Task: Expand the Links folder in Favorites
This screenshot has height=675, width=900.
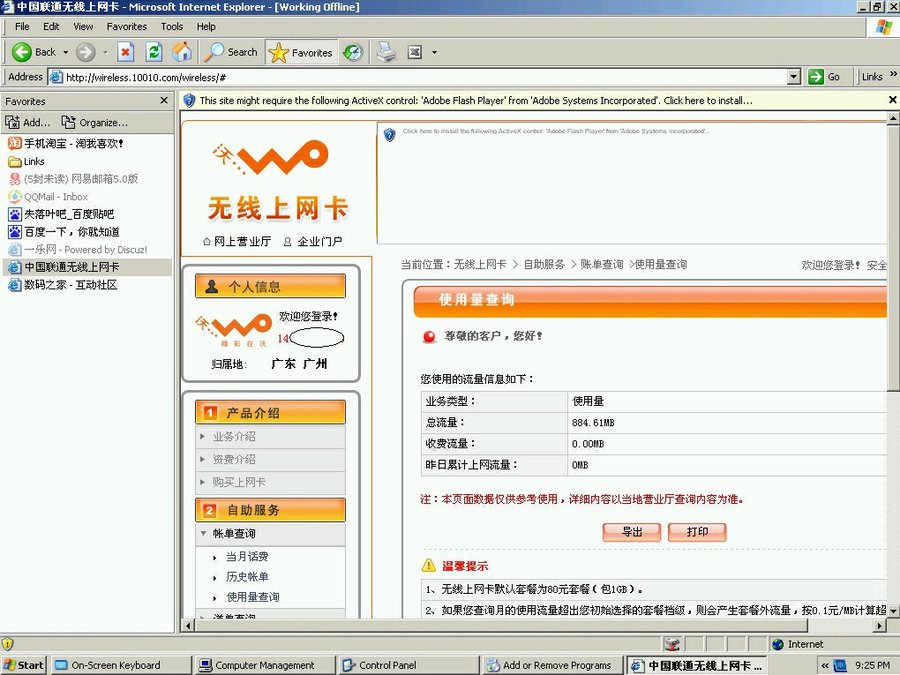Action: (26, 161)
